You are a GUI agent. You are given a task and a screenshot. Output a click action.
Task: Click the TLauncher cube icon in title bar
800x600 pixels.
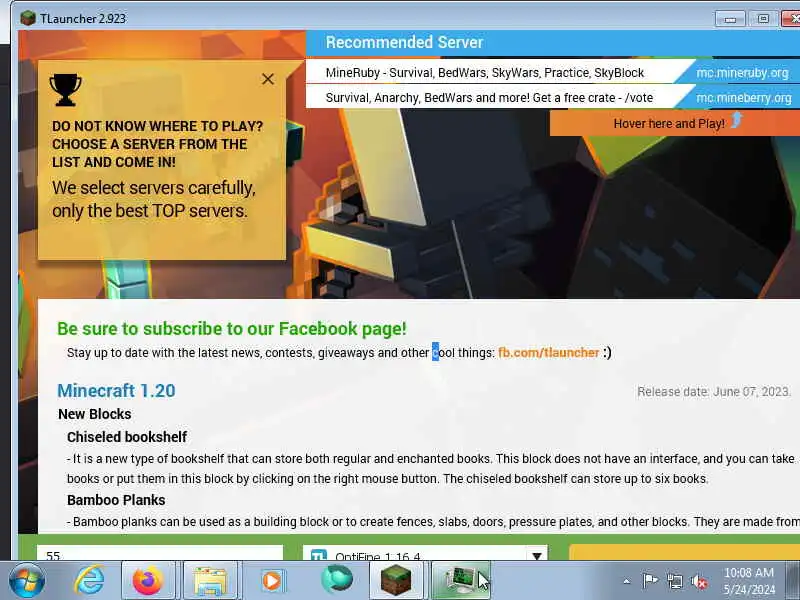coord(28,18)
